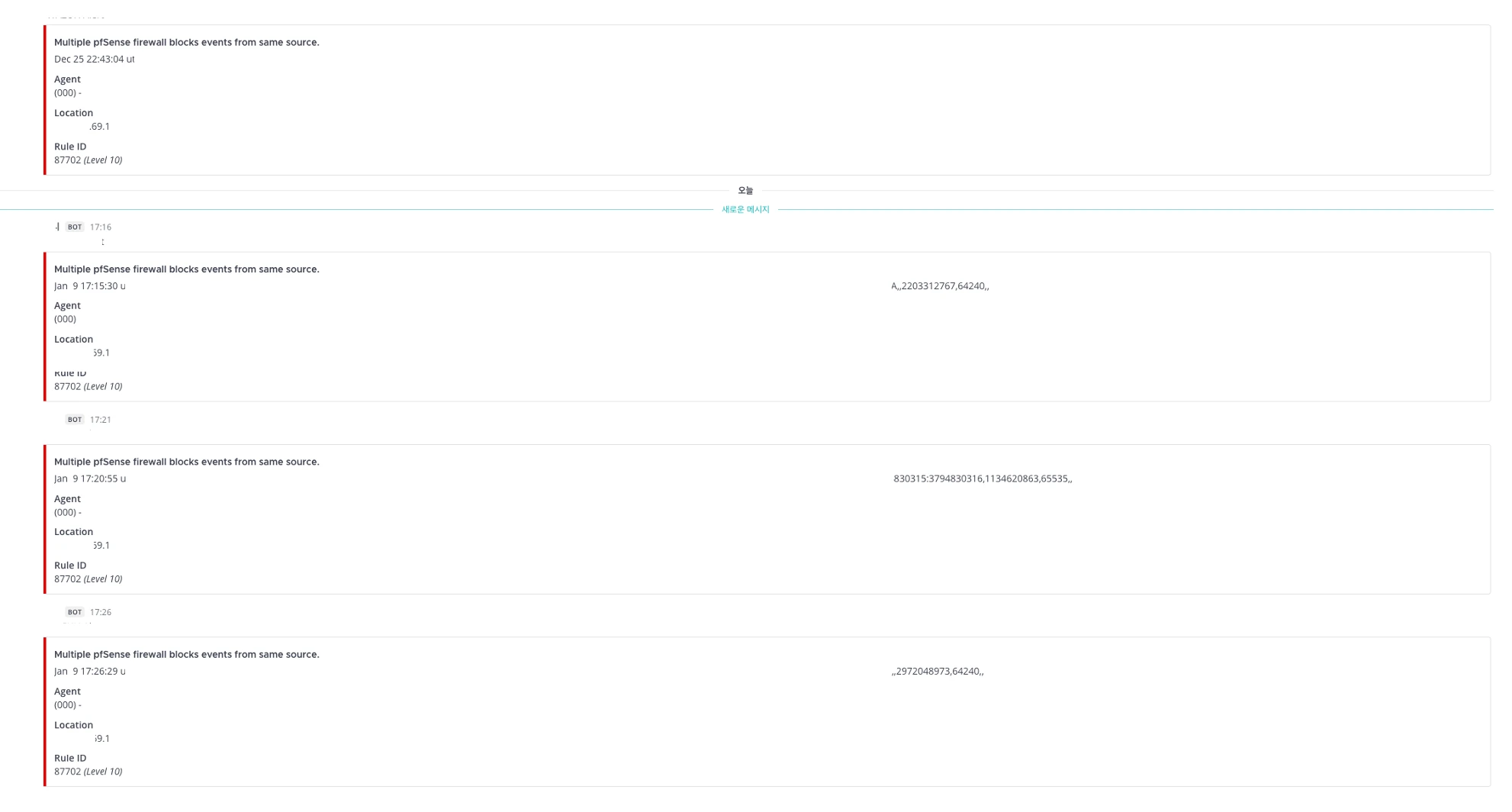1512x812 pixels.
Task: Click the BOT badge beside 17:21
Action: [74, 420]
